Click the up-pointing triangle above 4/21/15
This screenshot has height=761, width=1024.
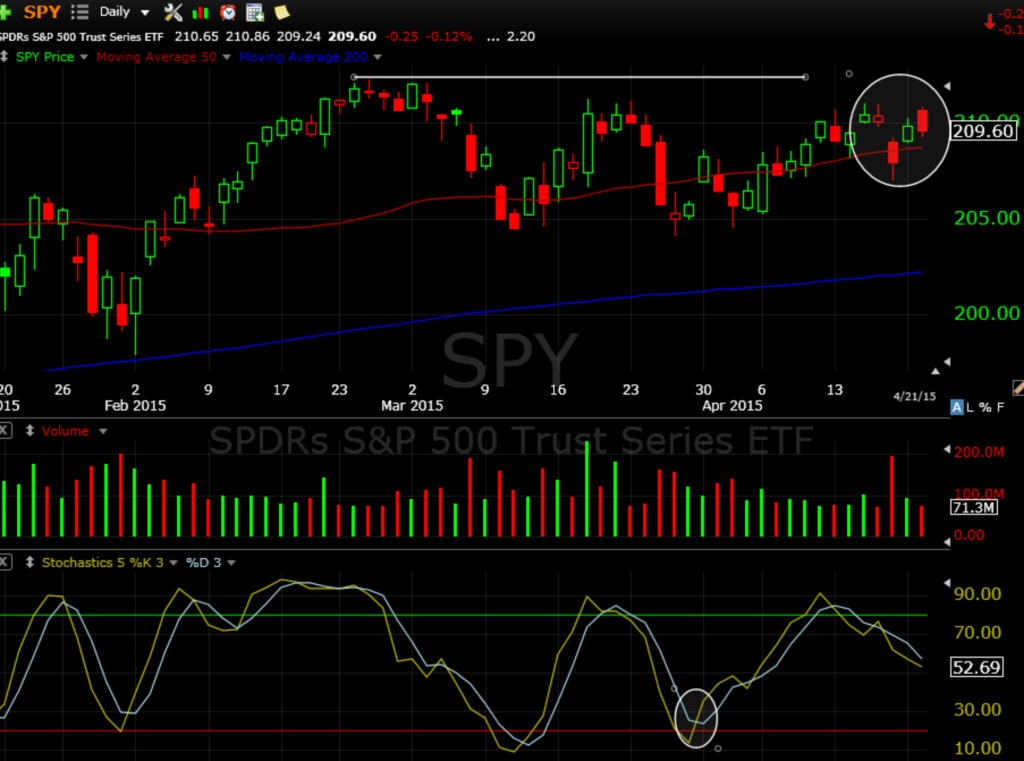click(x=935, y=371)
